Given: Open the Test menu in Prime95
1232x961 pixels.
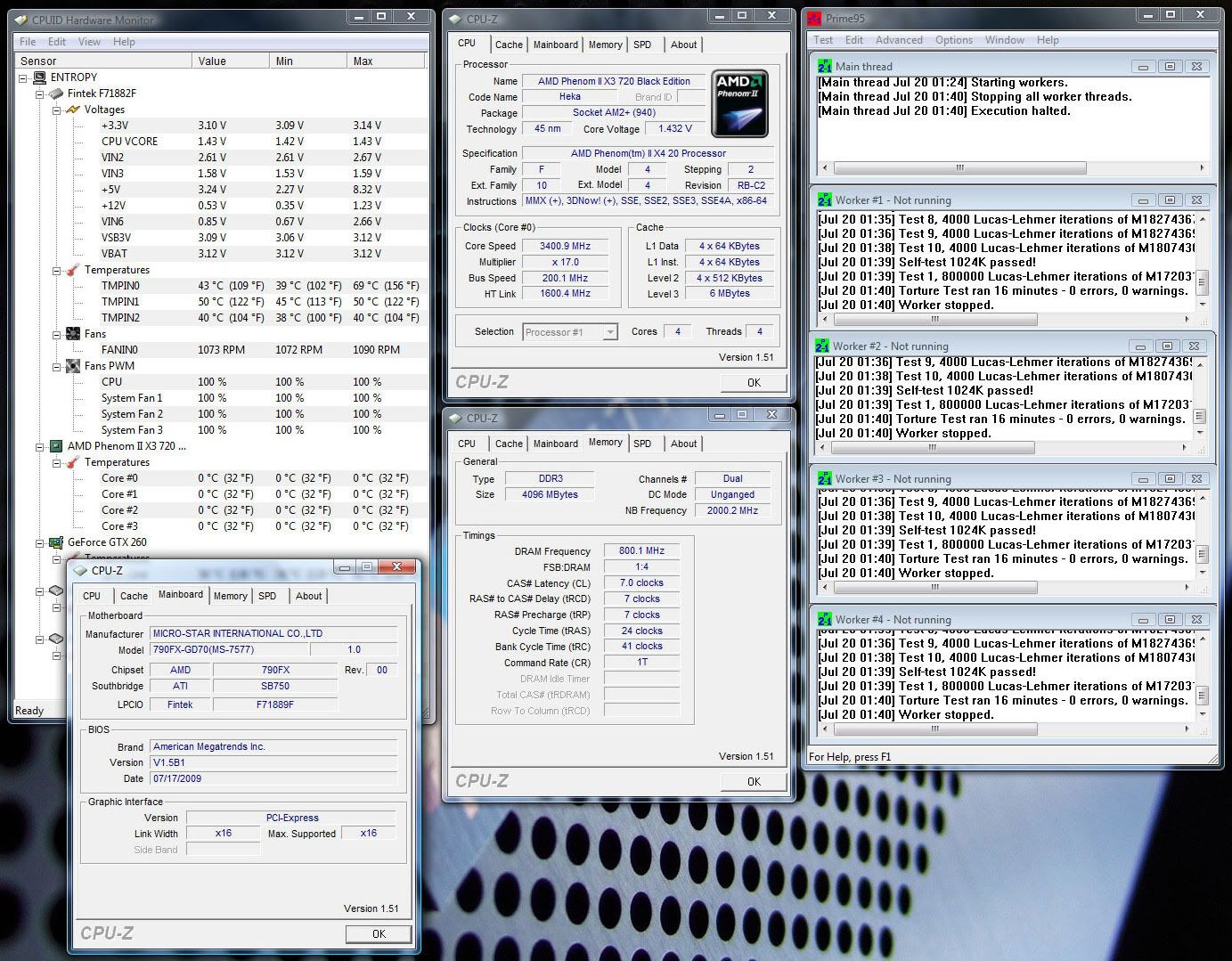Looking at the screenshot, I should (823, 40).
